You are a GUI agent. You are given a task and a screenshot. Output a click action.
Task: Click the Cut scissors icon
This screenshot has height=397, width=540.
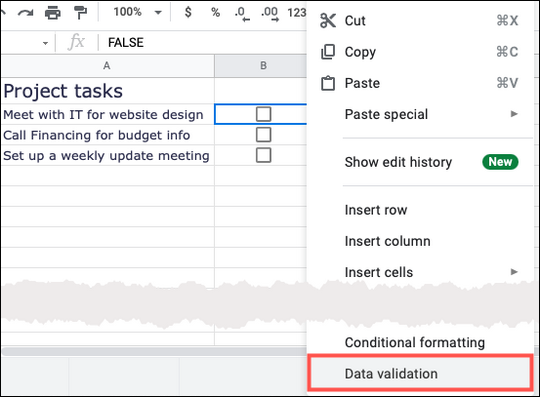tap(328, 21)
